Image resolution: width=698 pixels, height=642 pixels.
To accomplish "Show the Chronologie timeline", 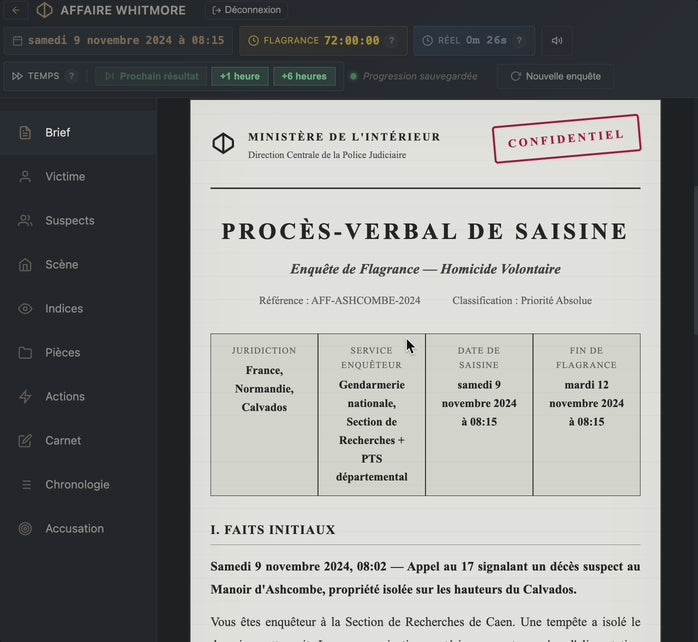I will pyautogui.click(x=76, y=485).
